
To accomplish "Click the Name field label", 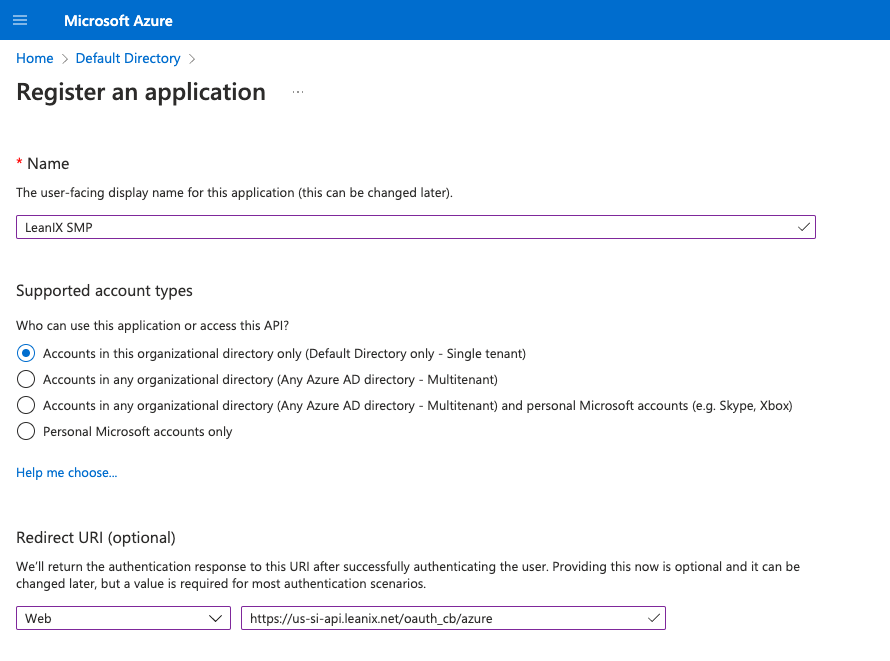I will pos(48,163).
